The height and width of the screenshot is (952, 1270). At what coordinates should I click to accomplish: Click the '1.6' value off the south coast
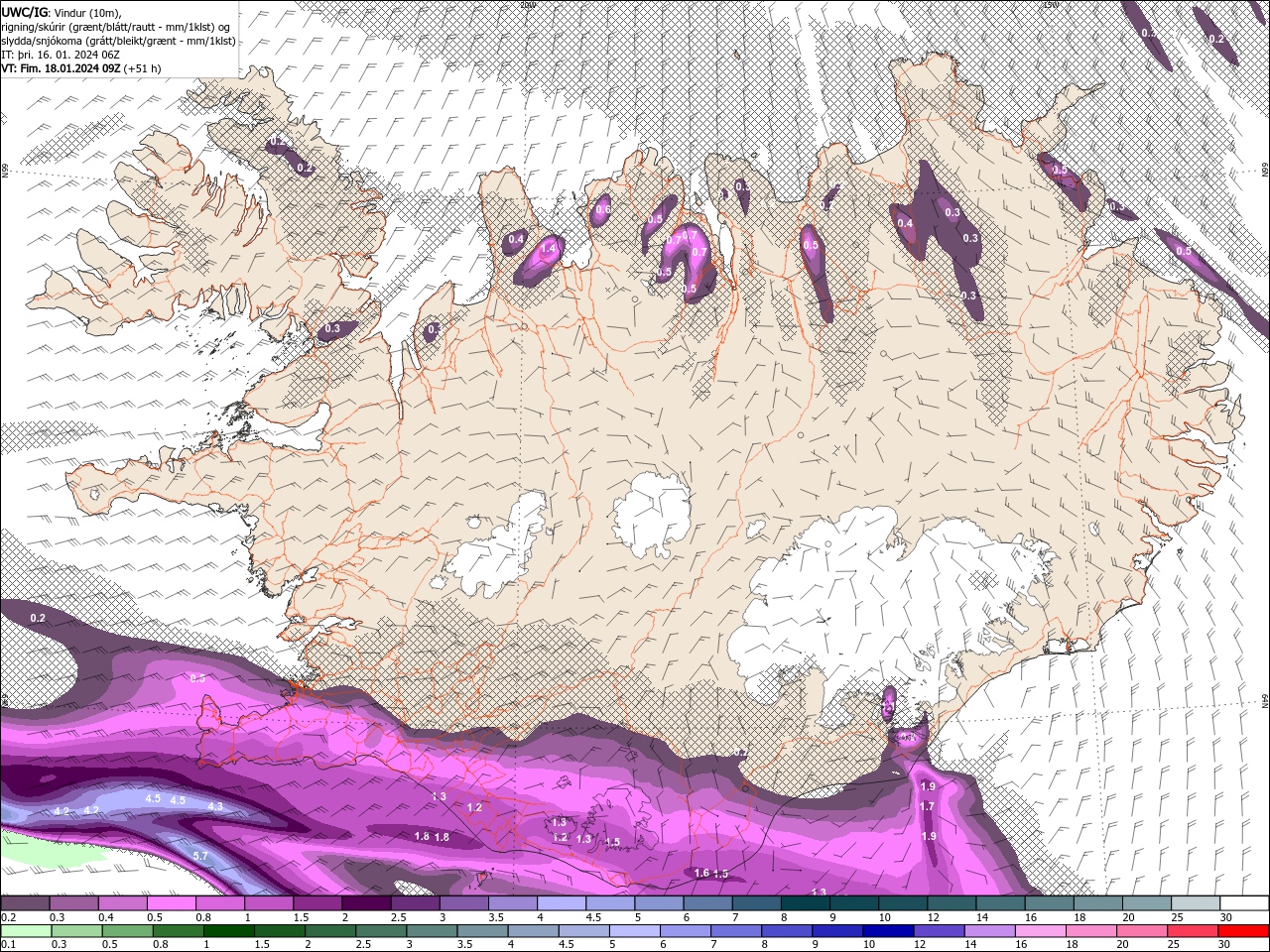coord(701,874)
